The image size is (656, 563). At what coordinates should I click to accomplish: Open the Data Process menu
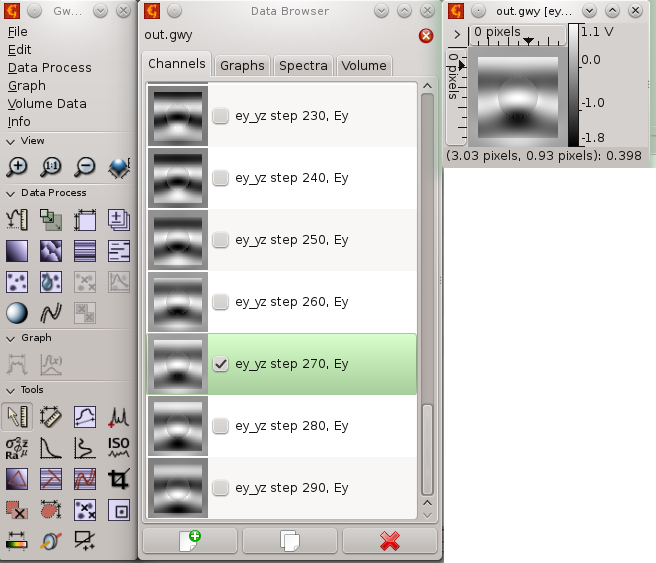coord(50,68)
